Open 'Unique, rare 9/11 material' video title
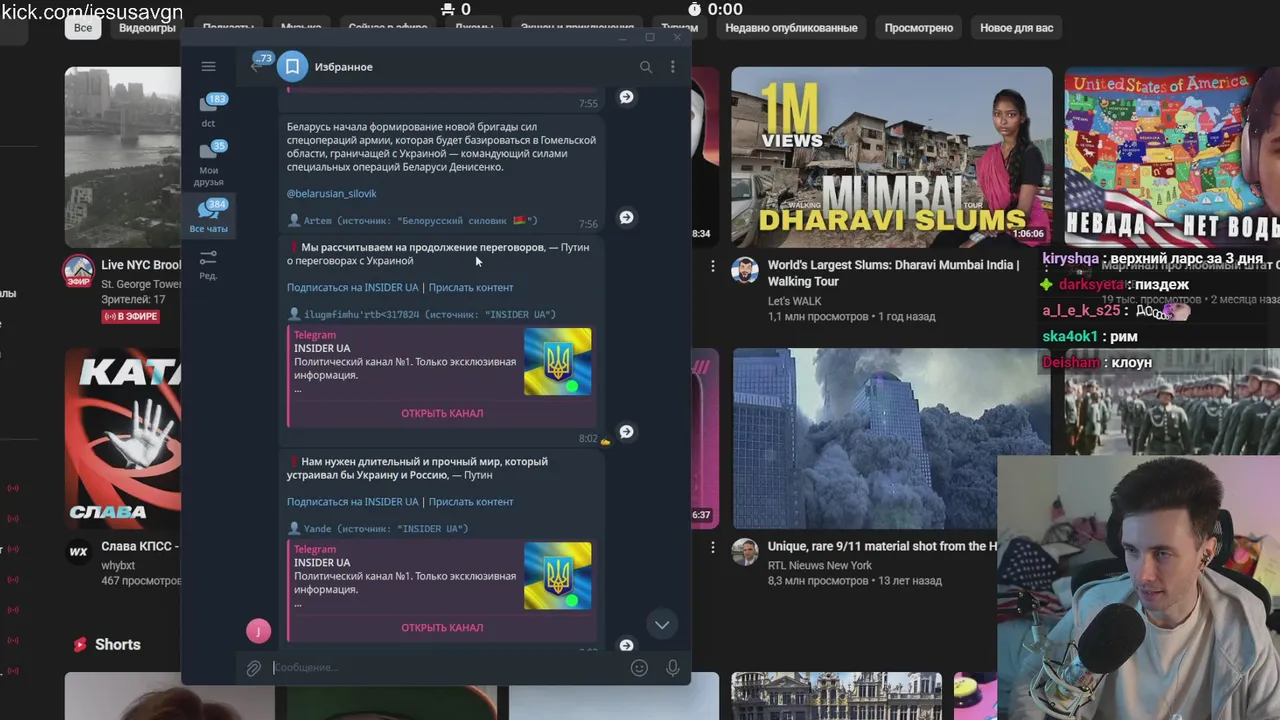 (882, 547)
